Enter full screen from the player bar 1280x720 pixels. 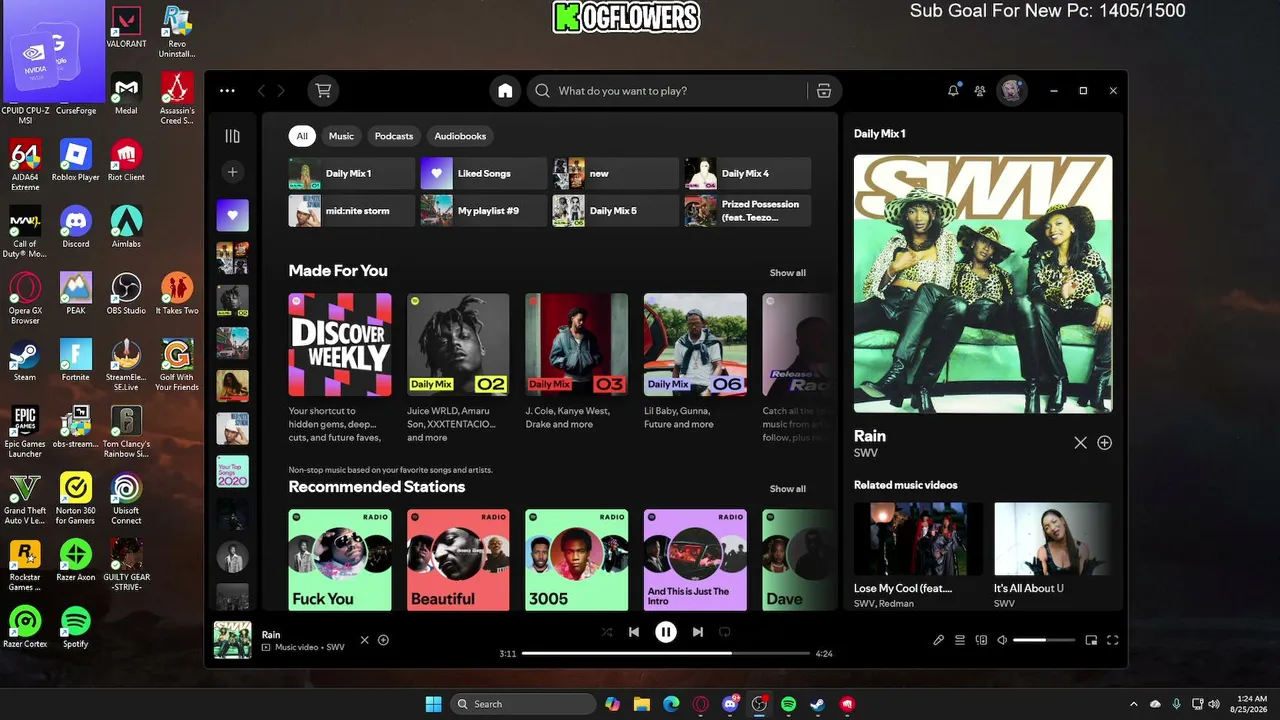tap(1112, 640)
